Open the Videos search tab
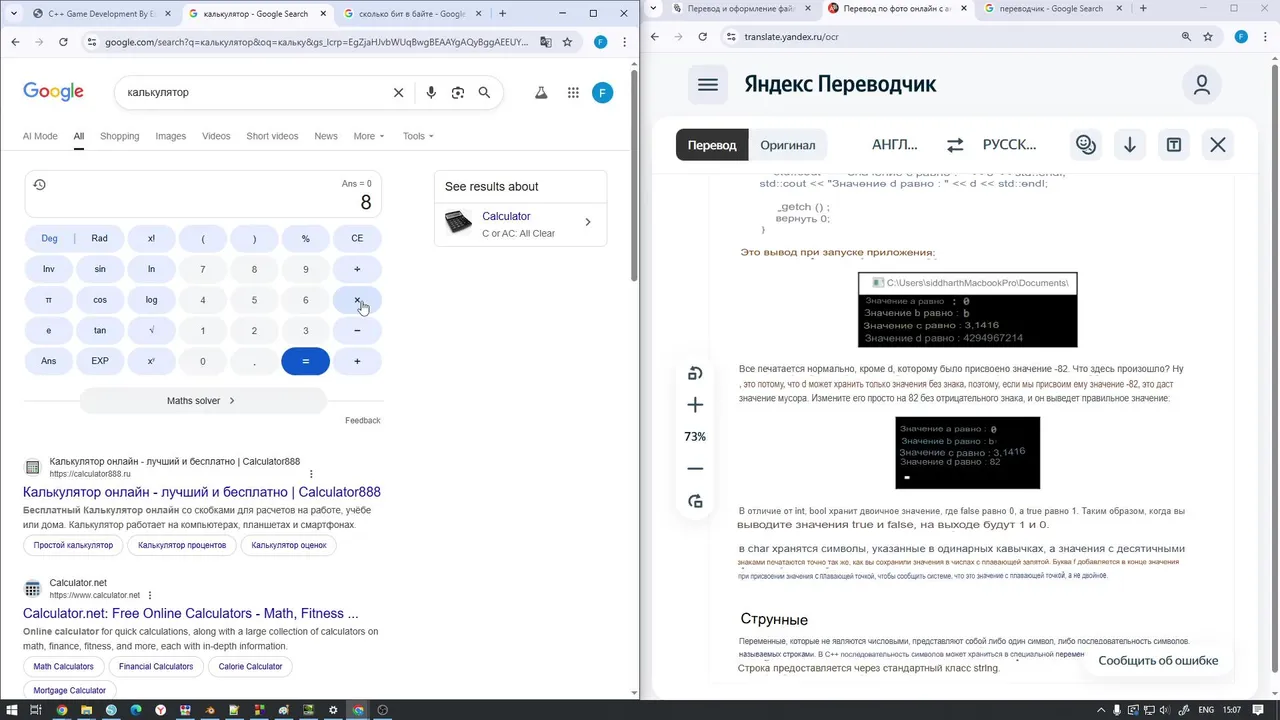Viewport: 1280px width, 720px height. click(216, 136)
